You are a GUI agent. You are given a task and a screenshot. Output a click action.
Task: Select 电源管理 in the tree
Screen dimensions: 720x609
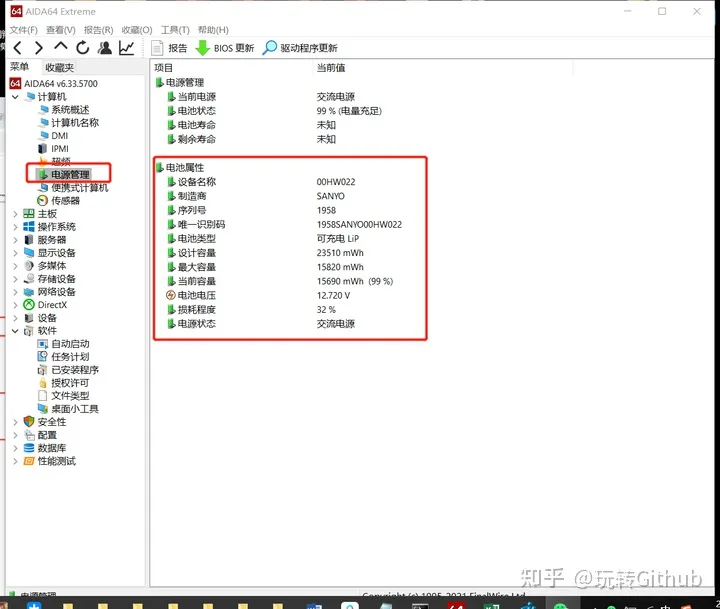64,175
